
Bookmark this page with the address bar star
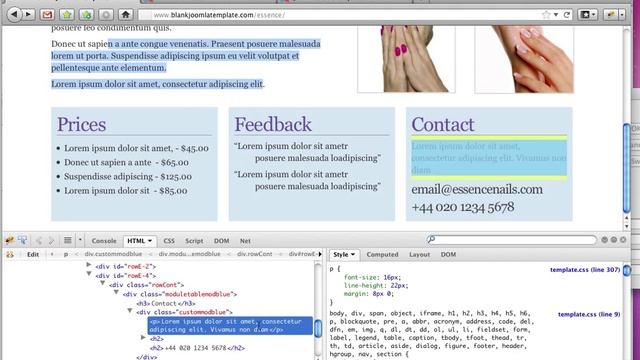tap(546, 15)
